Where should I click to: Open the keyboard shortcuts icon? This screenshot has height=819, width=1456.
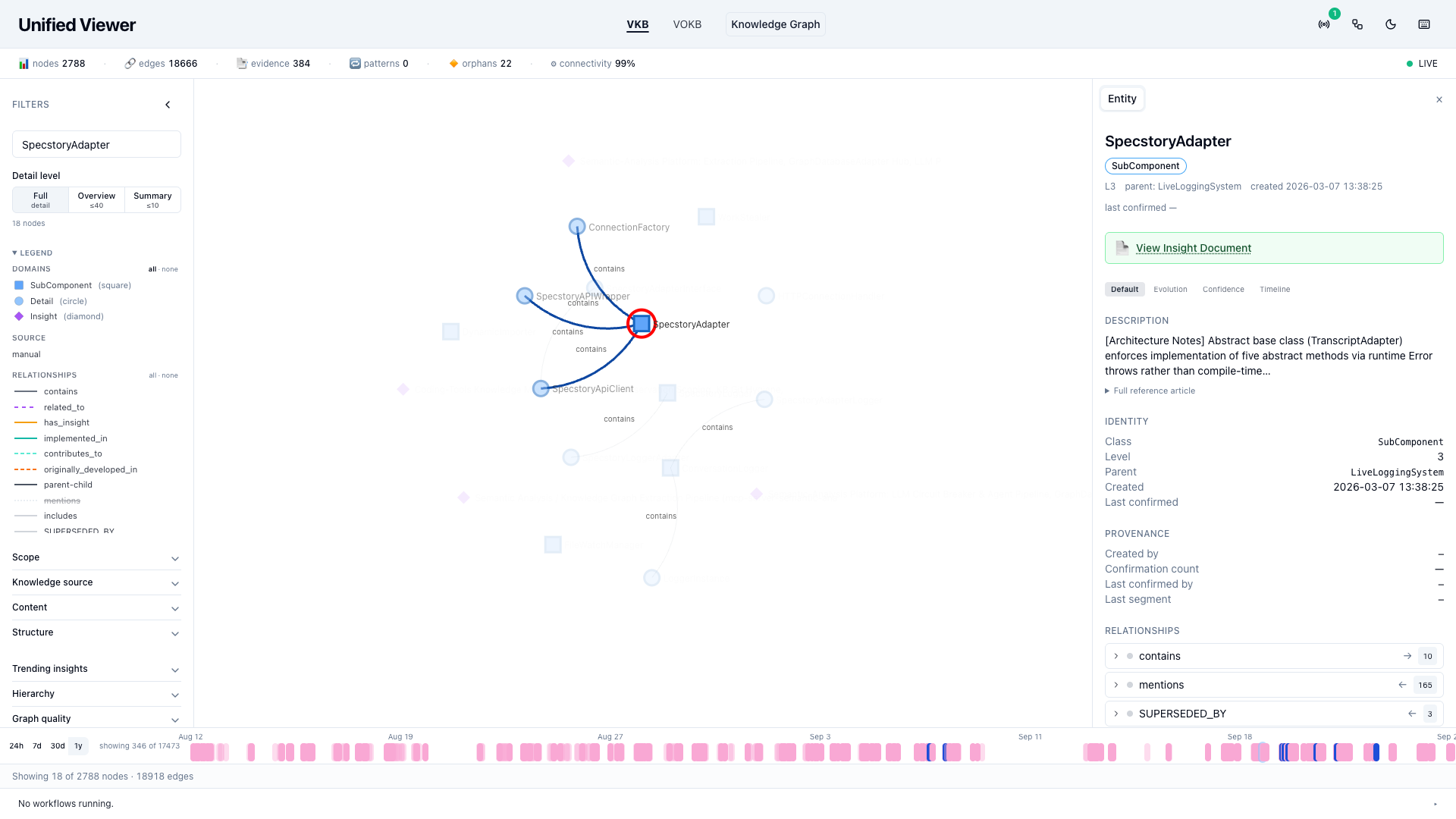point(1424,24)
